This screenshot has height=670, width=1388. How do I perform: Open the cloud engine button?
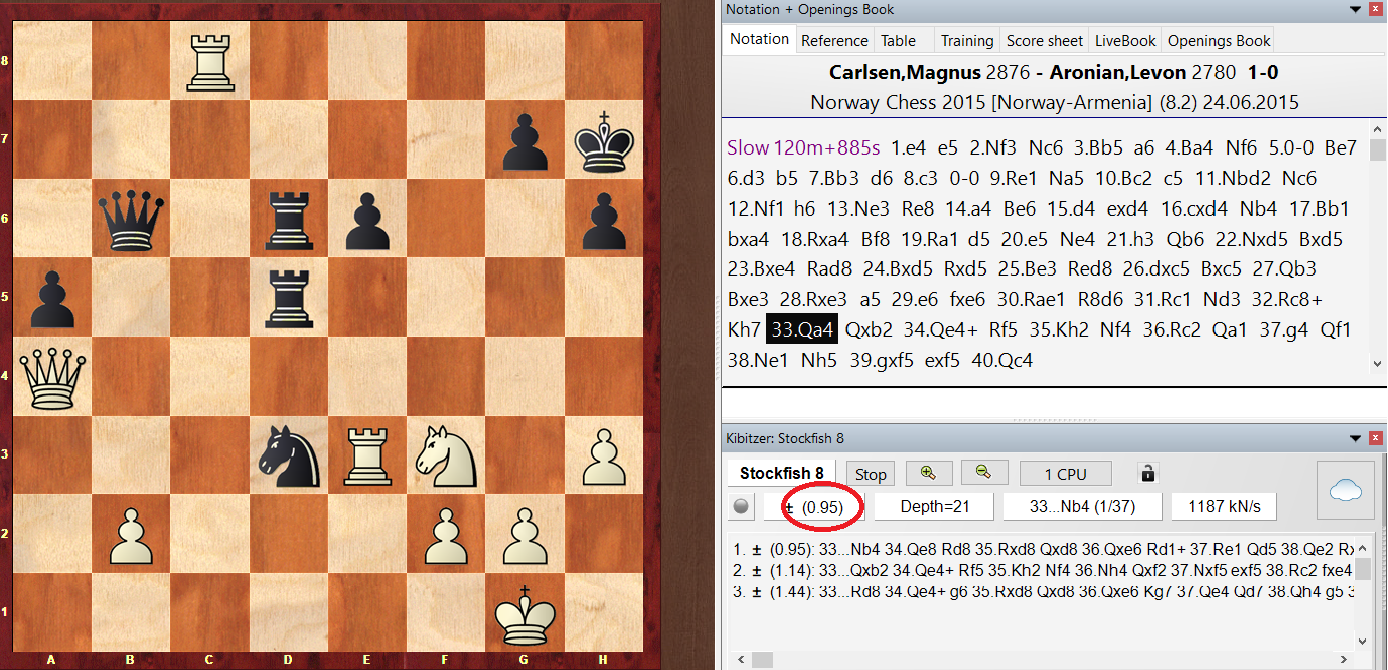click(1347, 490)
